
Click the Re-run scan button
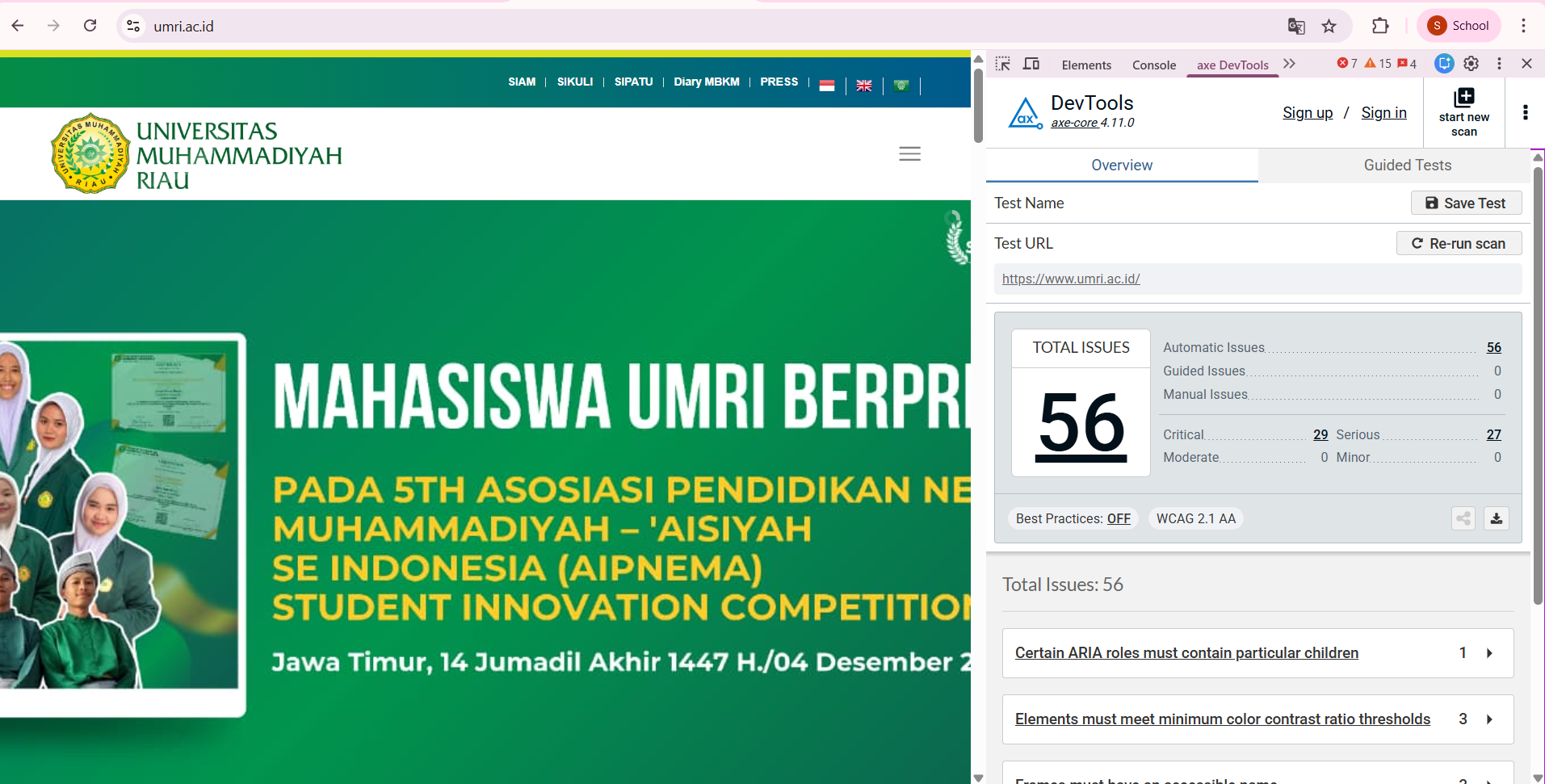[1459, 243]
